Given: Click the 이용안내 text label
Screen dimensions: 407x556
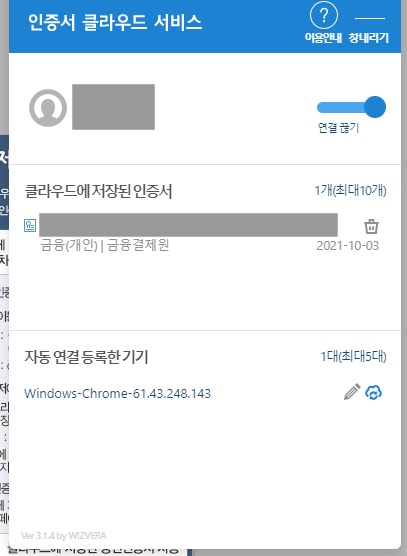Looking at the screenshot, I should [323, 38].
